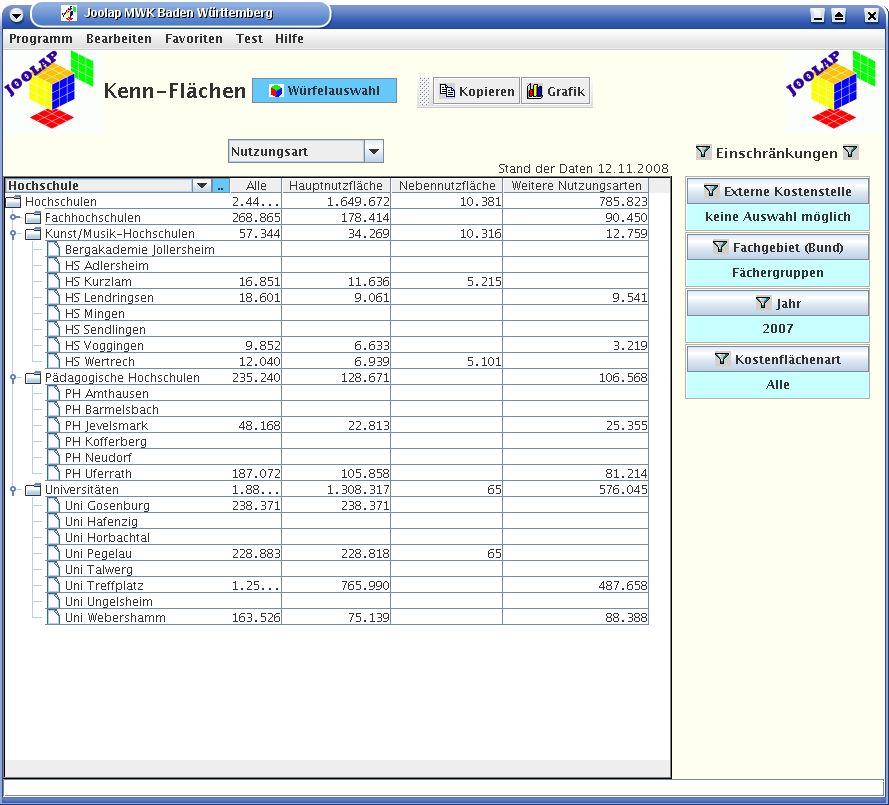The width and height of the screenshot is (889, 805).
Task: Collapse the Pädagogische Hochschulen node
Action: (x=14, y=377)
